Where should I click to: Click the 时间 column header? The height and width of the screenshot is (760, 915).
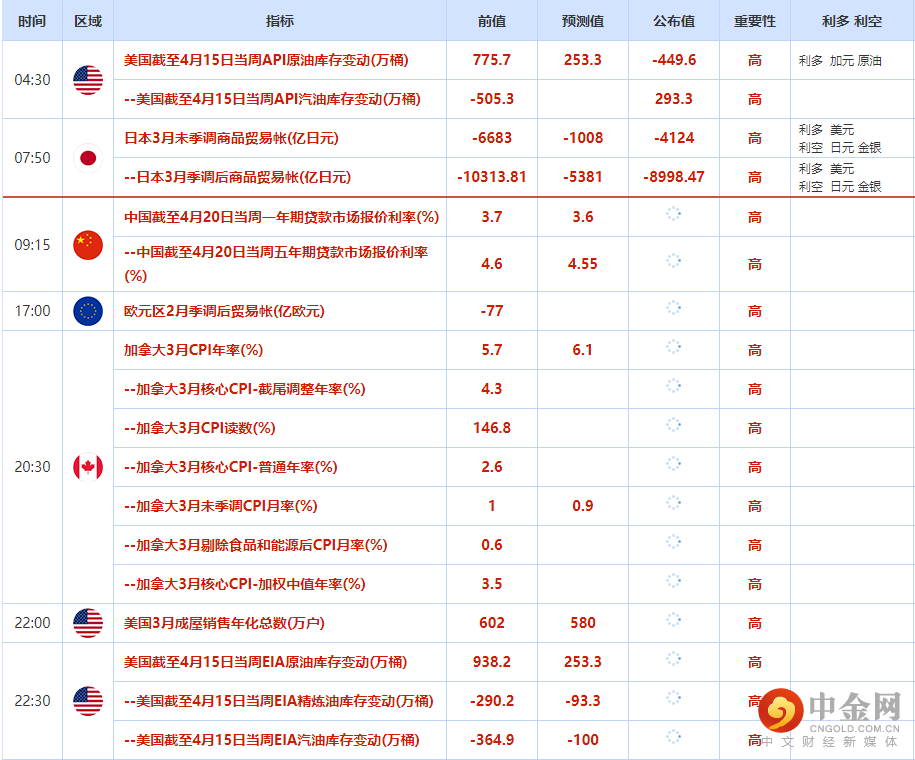pos(32,22)
